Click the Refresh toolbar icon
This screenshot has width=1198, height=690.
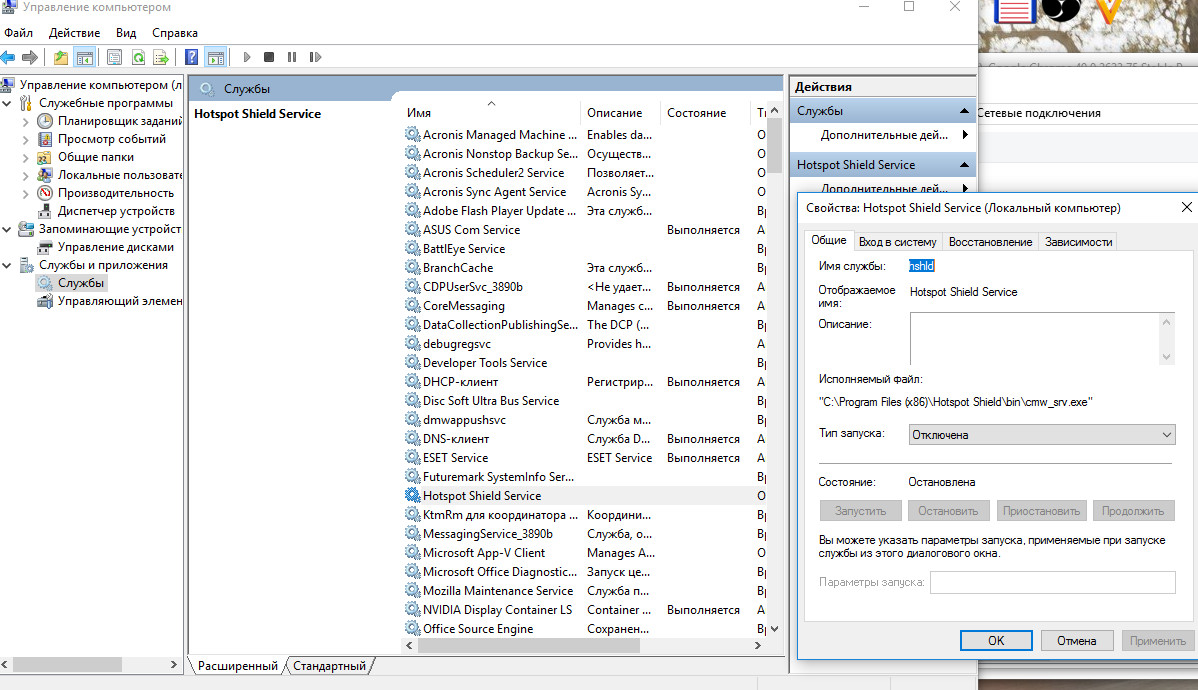pos(138,57)
